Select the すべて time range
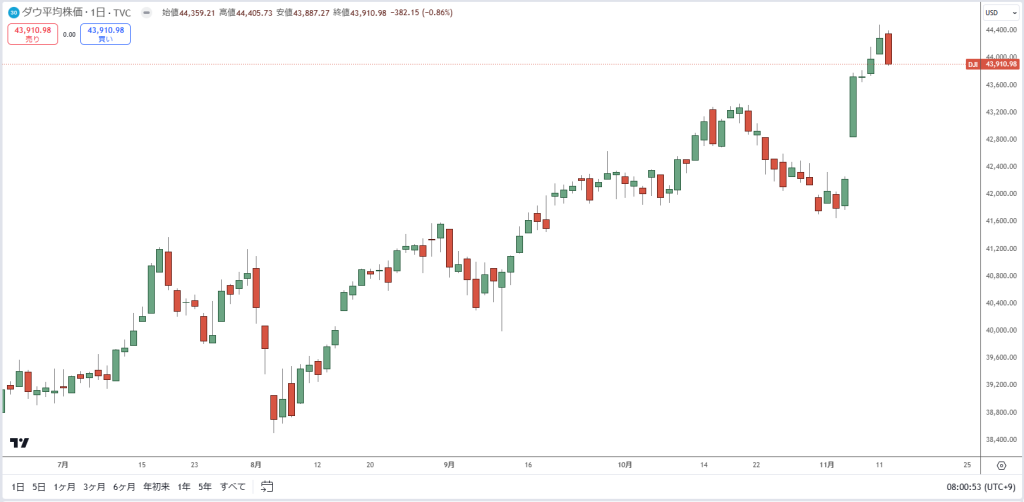This screenshot has height=502, width=1024. (233, 486)
